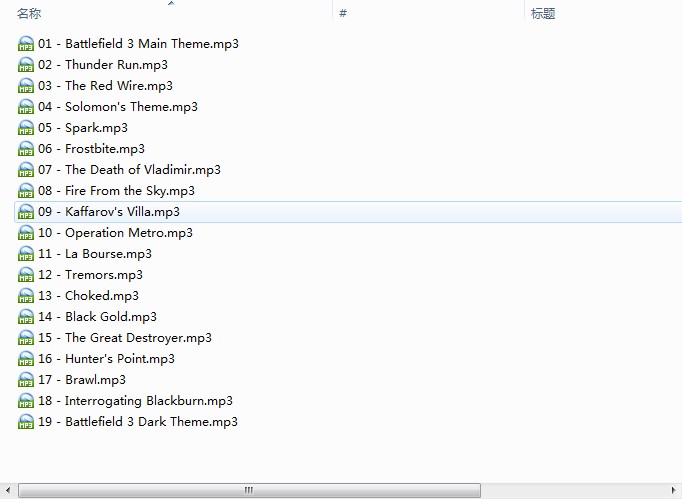Select file 18 - Interrogating Blackburn.mp3
The width and height of the screenshot is (682, 499).
tap(135, 401)
